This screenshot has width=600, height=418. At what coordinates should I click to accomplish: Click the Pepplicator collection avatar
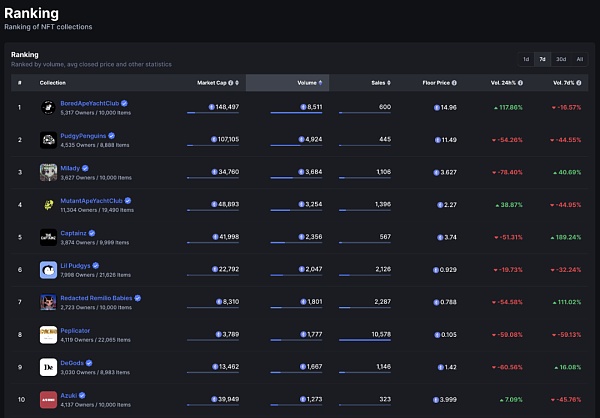click(48, 334)
